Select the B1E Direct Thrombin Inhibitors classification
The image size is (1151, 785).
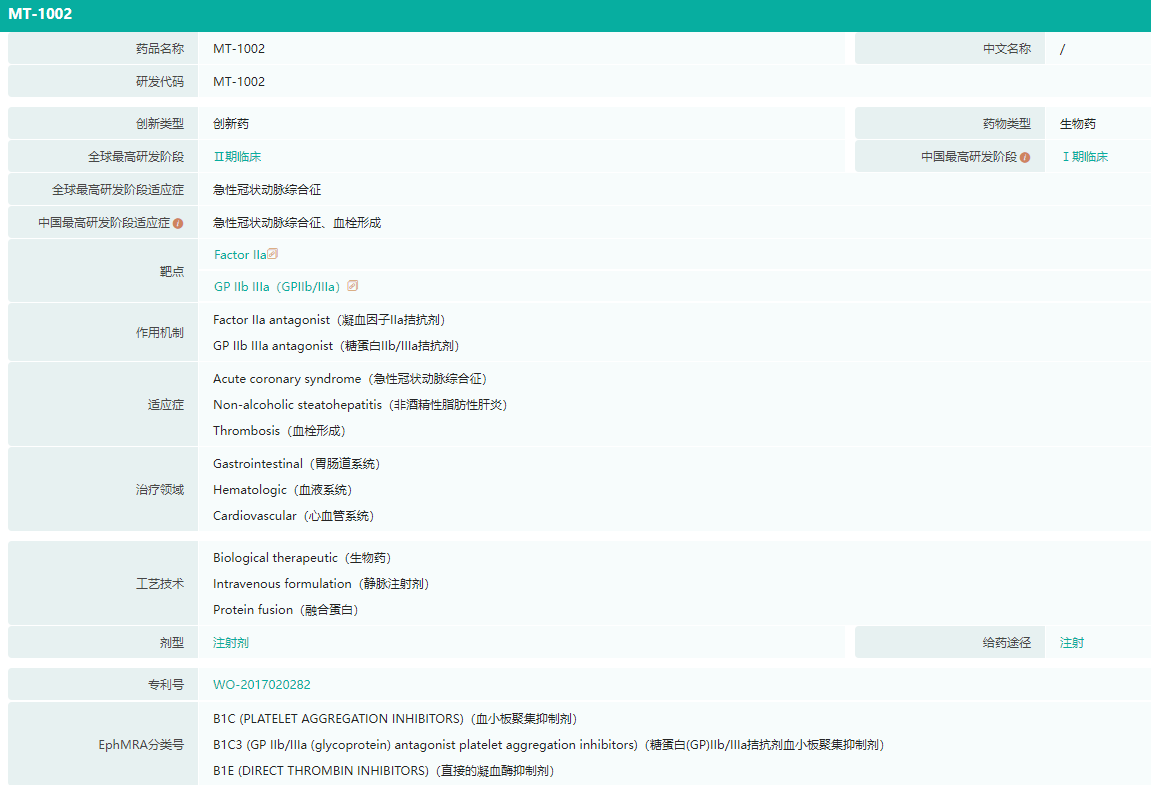pyautogui.click(x=383, y=771)
